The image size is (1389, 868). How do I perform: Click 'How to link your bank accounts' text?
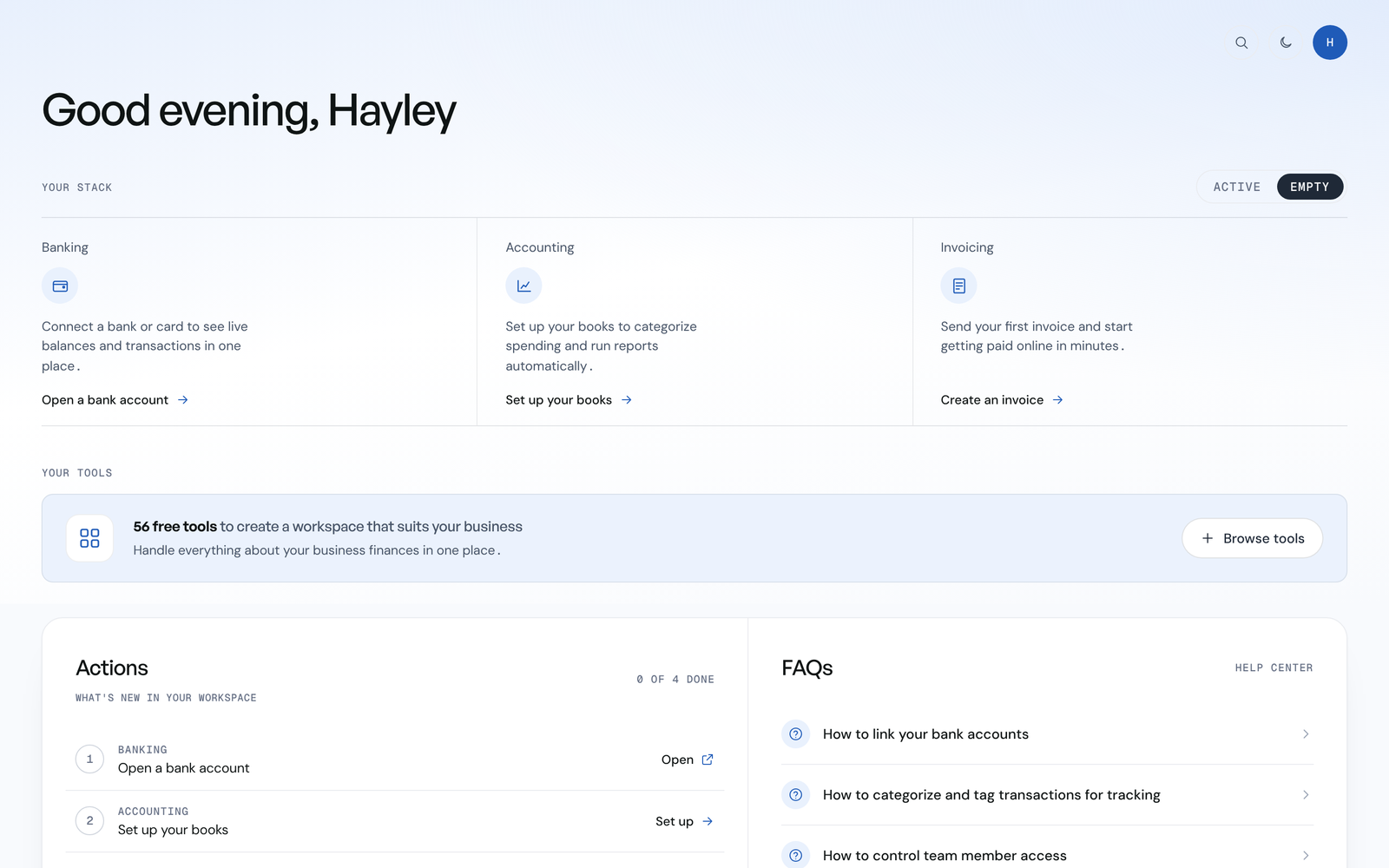(925, 734)
